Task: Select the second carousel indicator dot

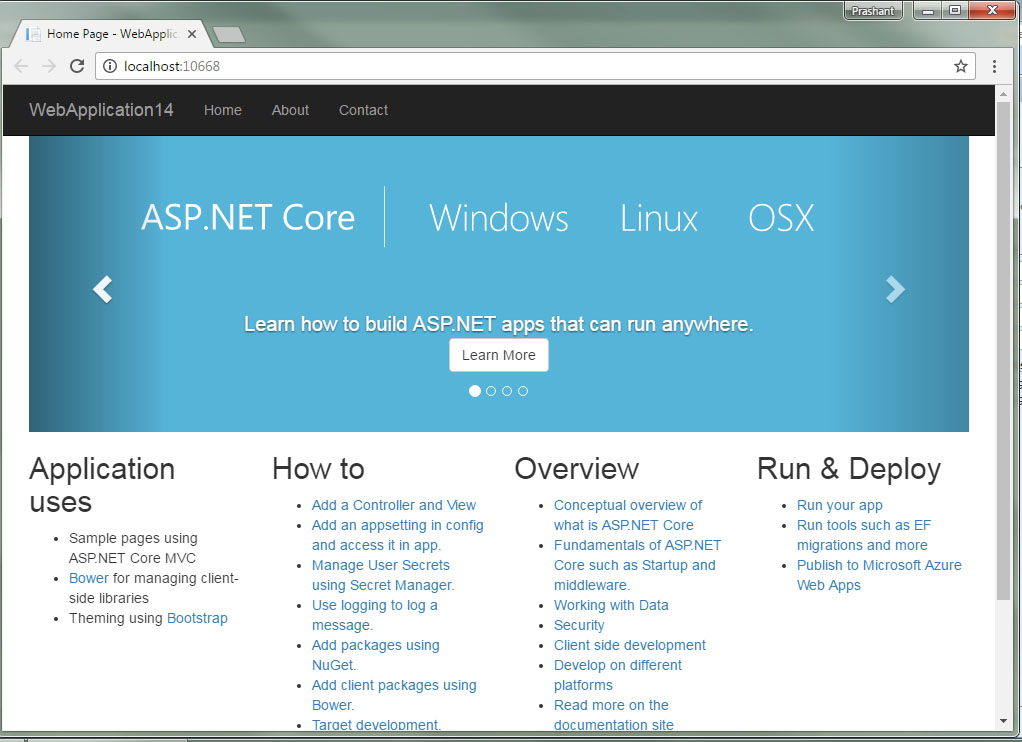Action: point(491,391)
